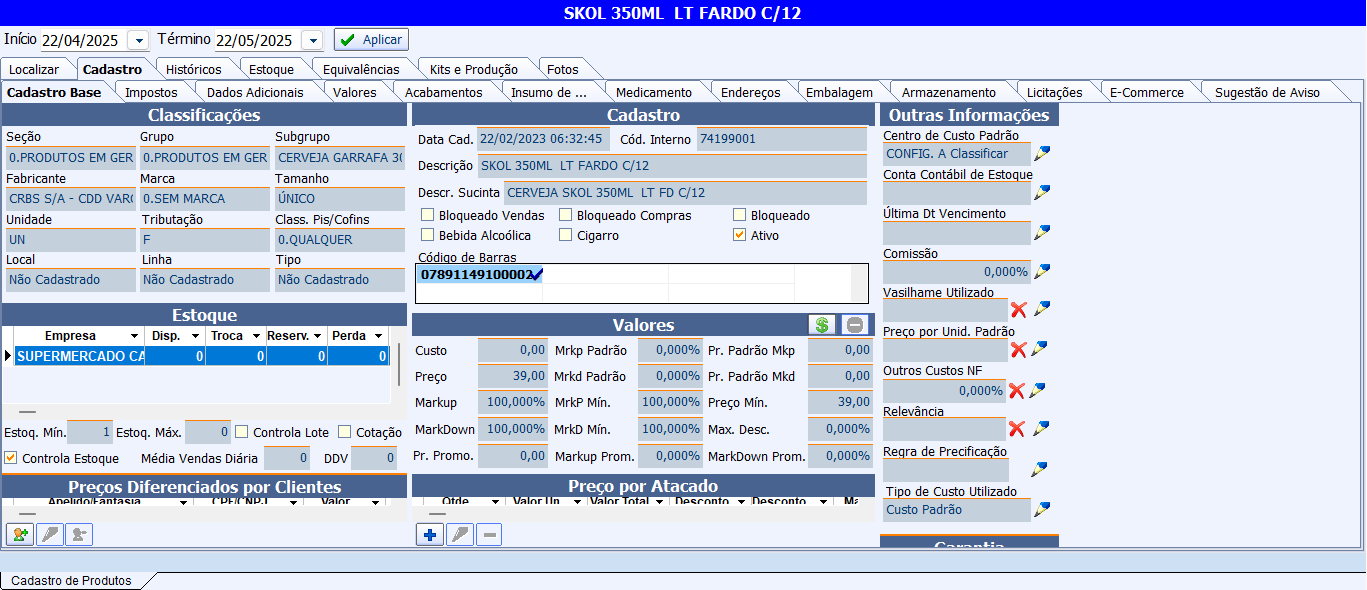Switch to the Localizar tab
Viewport: 1367px width, 590px height.
(x=34, y=69)
